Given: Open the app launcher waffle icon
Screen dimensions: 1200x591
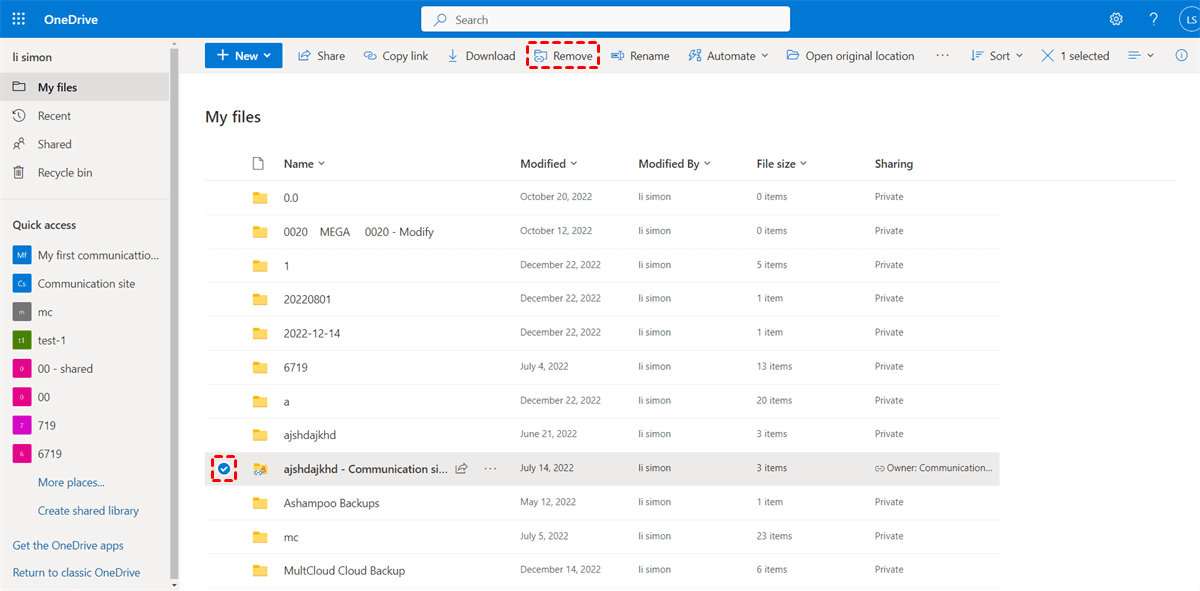Looking at the screenshot, I should [x=18, y=18].
